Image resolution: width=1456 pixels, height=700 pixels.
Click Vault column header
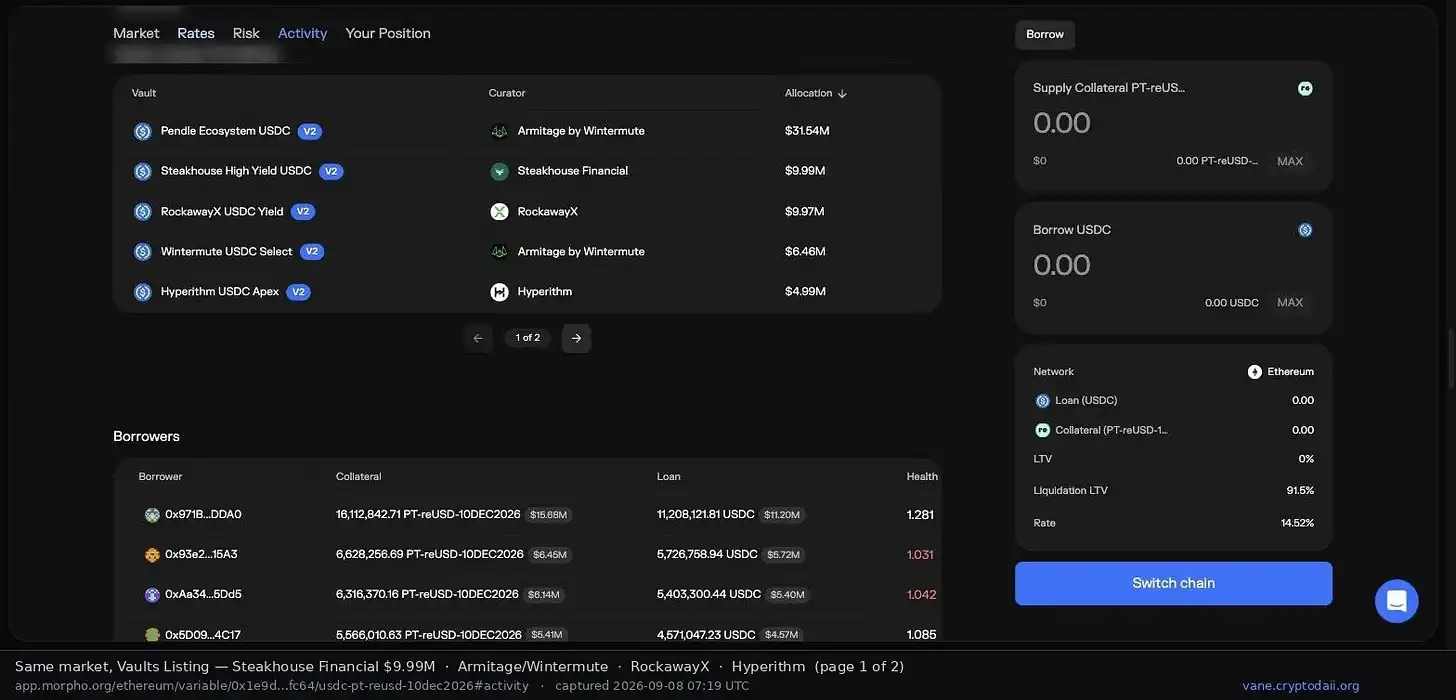(x=144, y=93)
